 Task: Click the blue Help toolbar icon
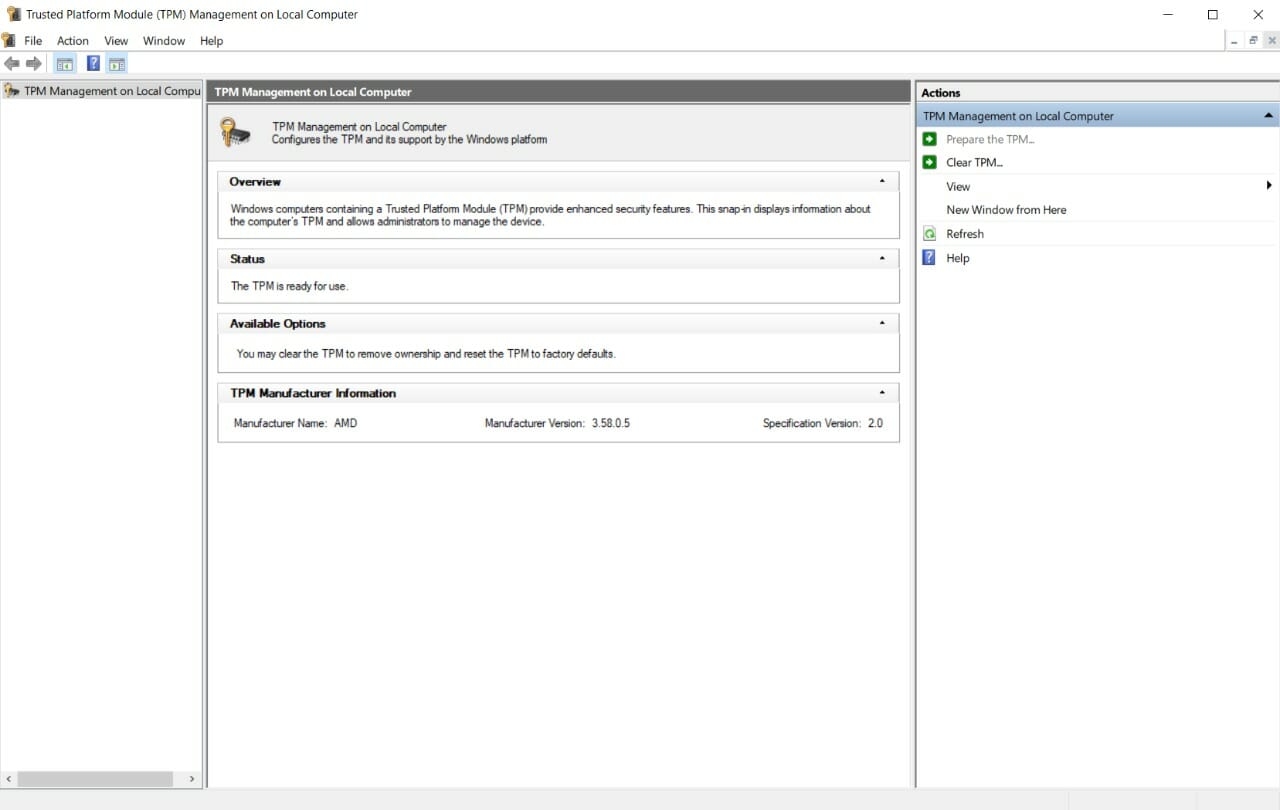click(93, 64)
